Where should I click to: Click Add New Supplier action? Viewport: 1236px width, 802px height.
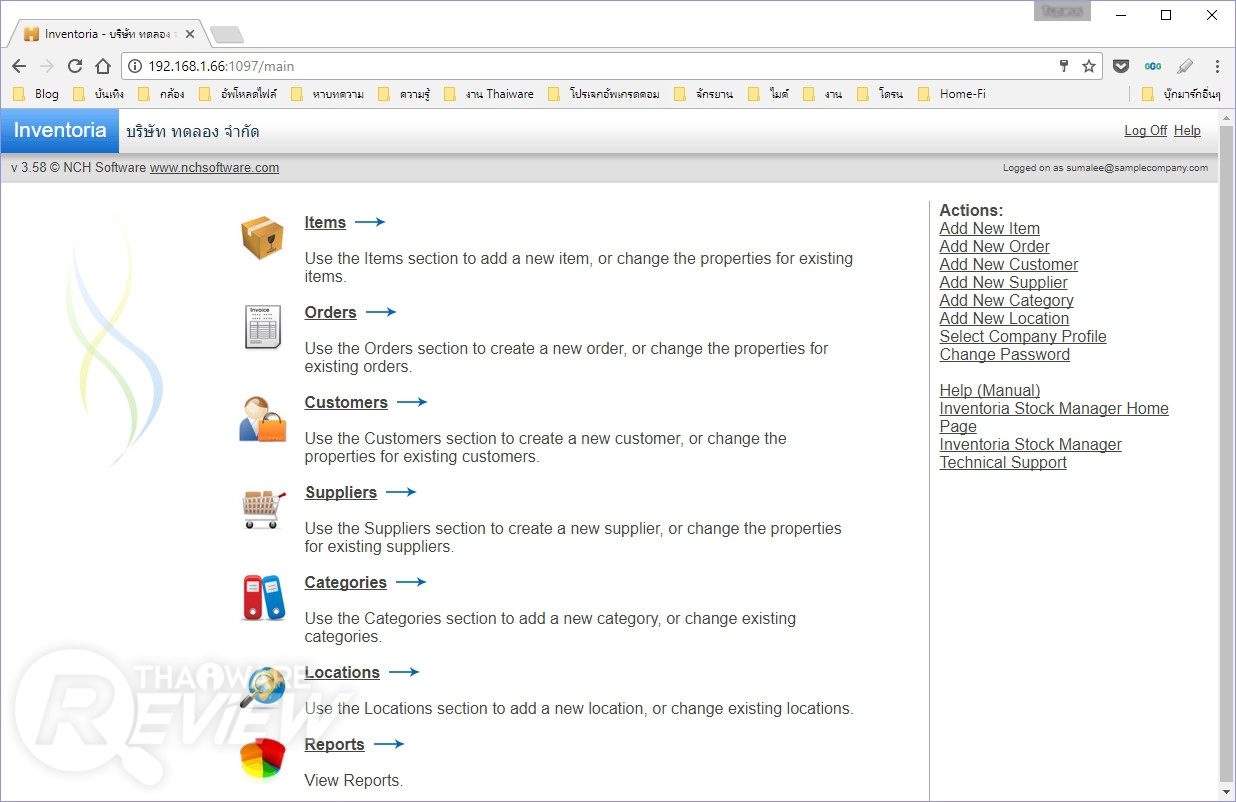point(1004,282)
